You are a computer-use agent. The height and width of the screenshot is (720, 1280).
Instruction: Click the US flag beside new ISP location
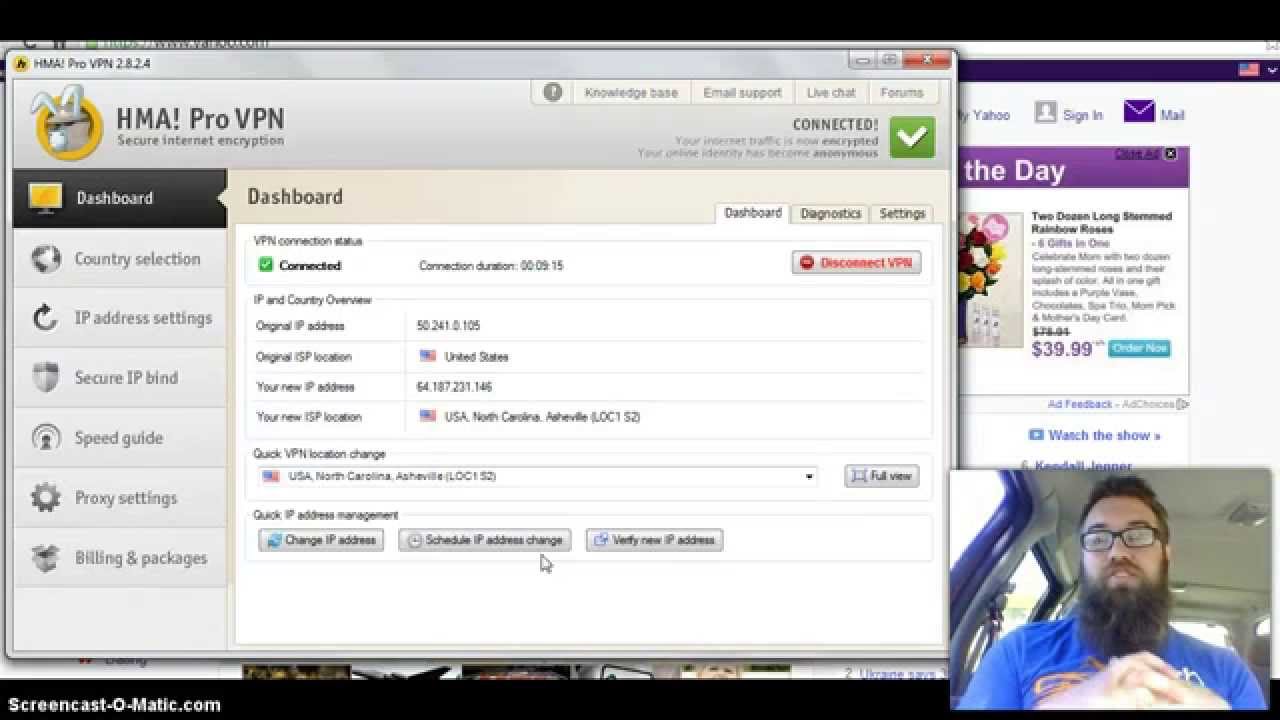tap(428, 416)
